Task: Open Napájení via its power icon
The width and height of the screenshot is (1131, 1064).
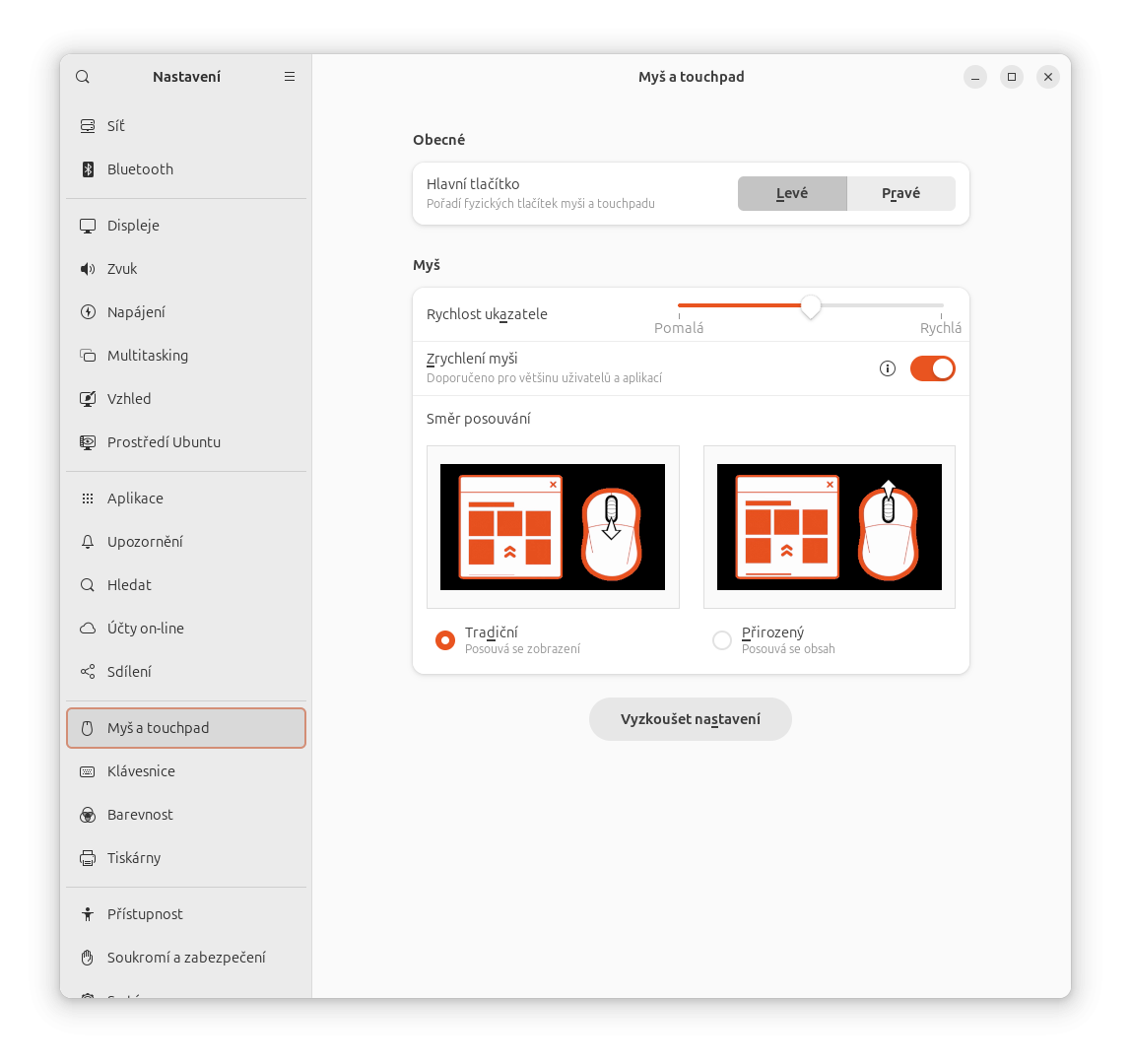Action: [x=88, y=312]
